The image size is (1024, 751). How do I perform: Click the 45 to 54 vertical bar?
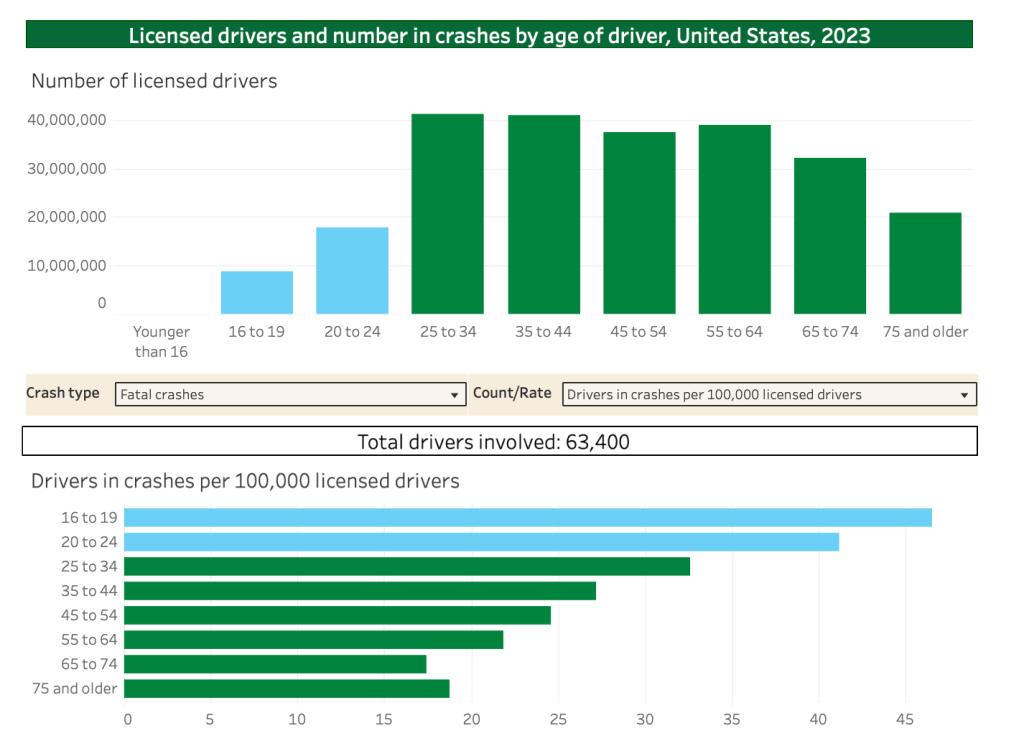coord(639,223)
